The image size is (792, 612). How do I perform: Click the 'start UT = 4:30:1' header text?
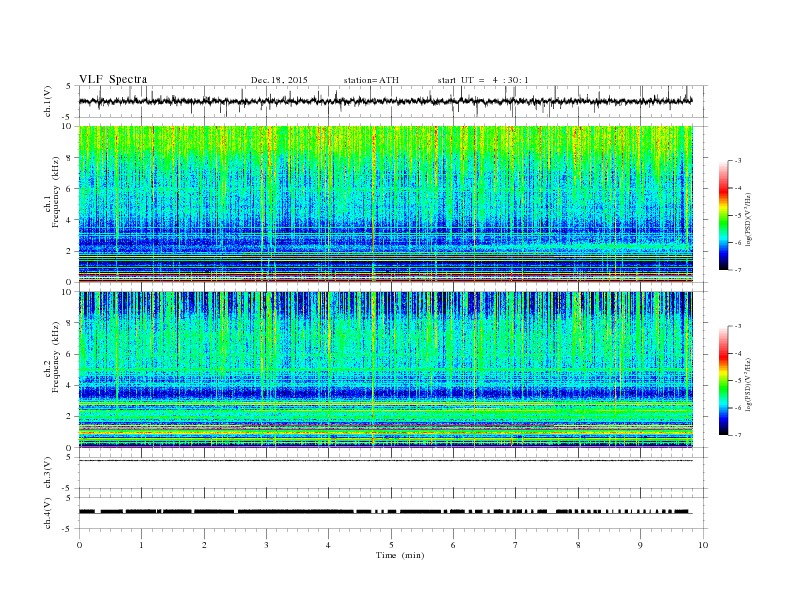pyautogui.click(x=483, y=80)
